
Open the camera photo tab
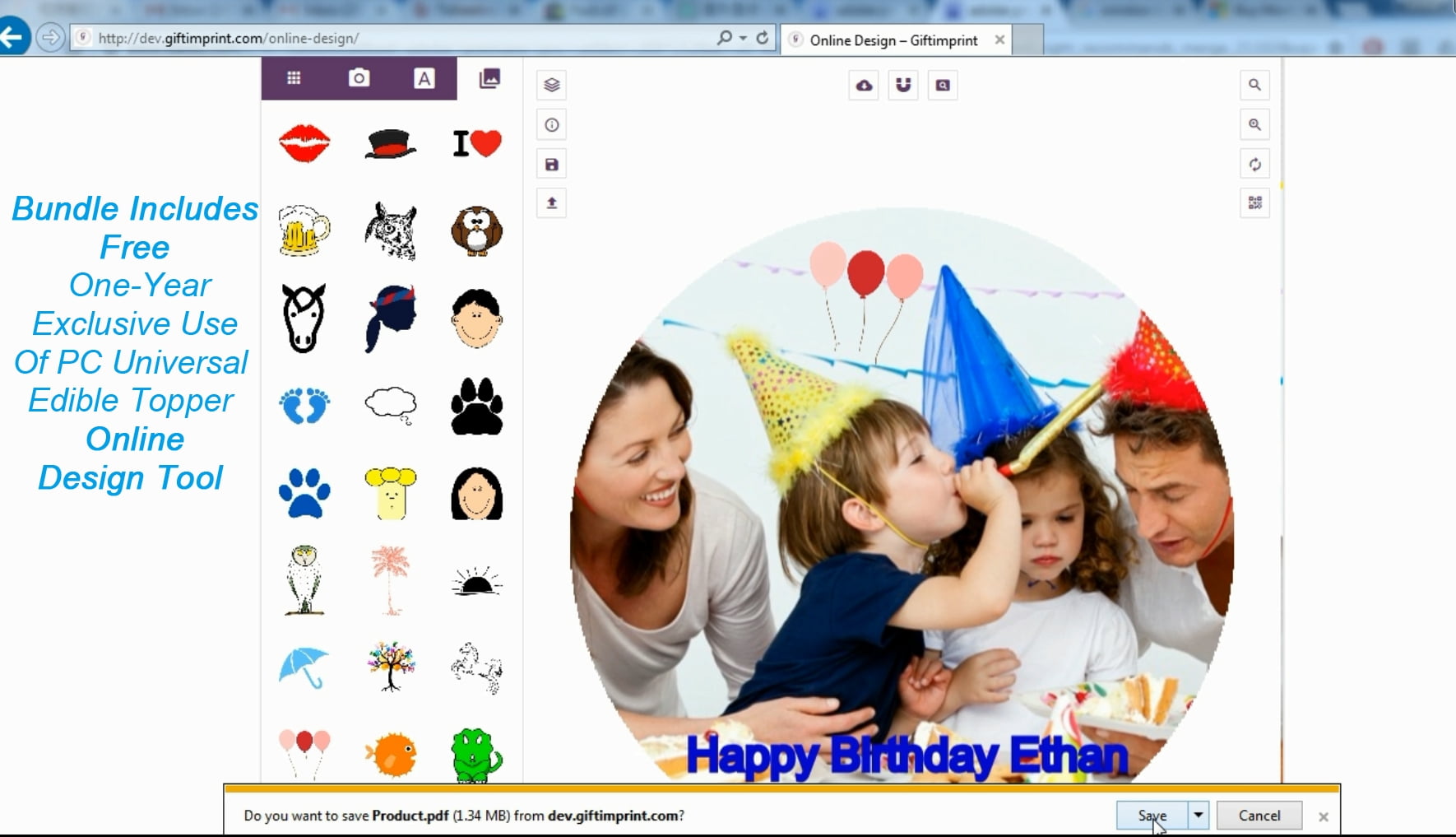pyautogui.click(x=359, y=78)
